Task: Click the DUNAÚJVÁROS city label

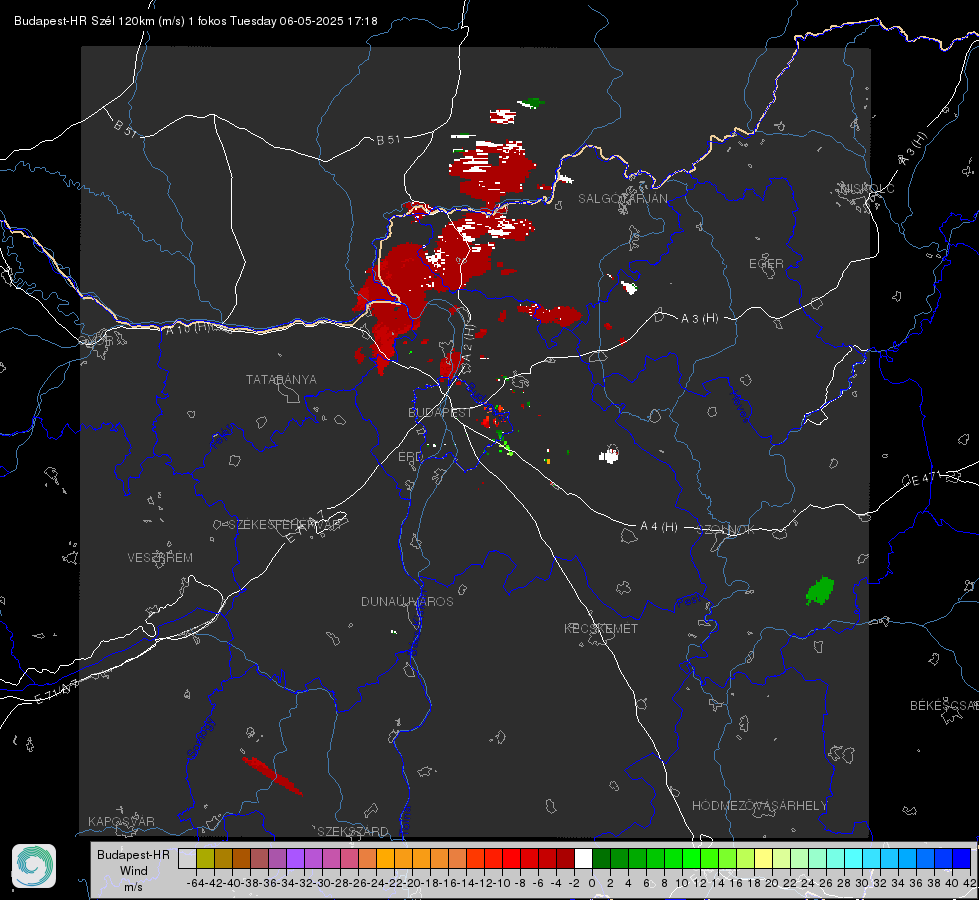Action: [x=407, y=601]
